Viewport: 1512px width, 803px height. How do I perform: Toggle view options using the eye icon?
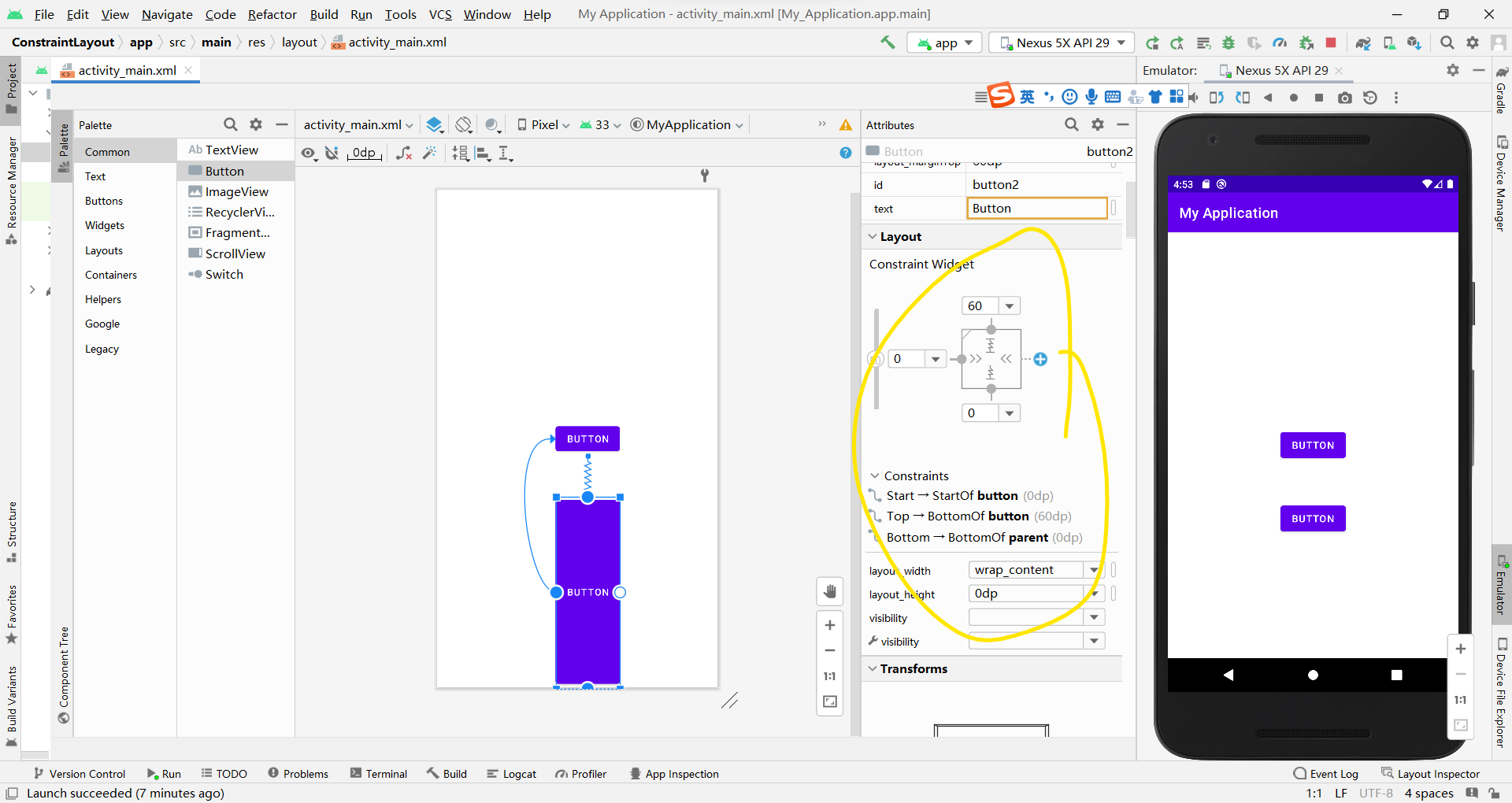point(309,153)
